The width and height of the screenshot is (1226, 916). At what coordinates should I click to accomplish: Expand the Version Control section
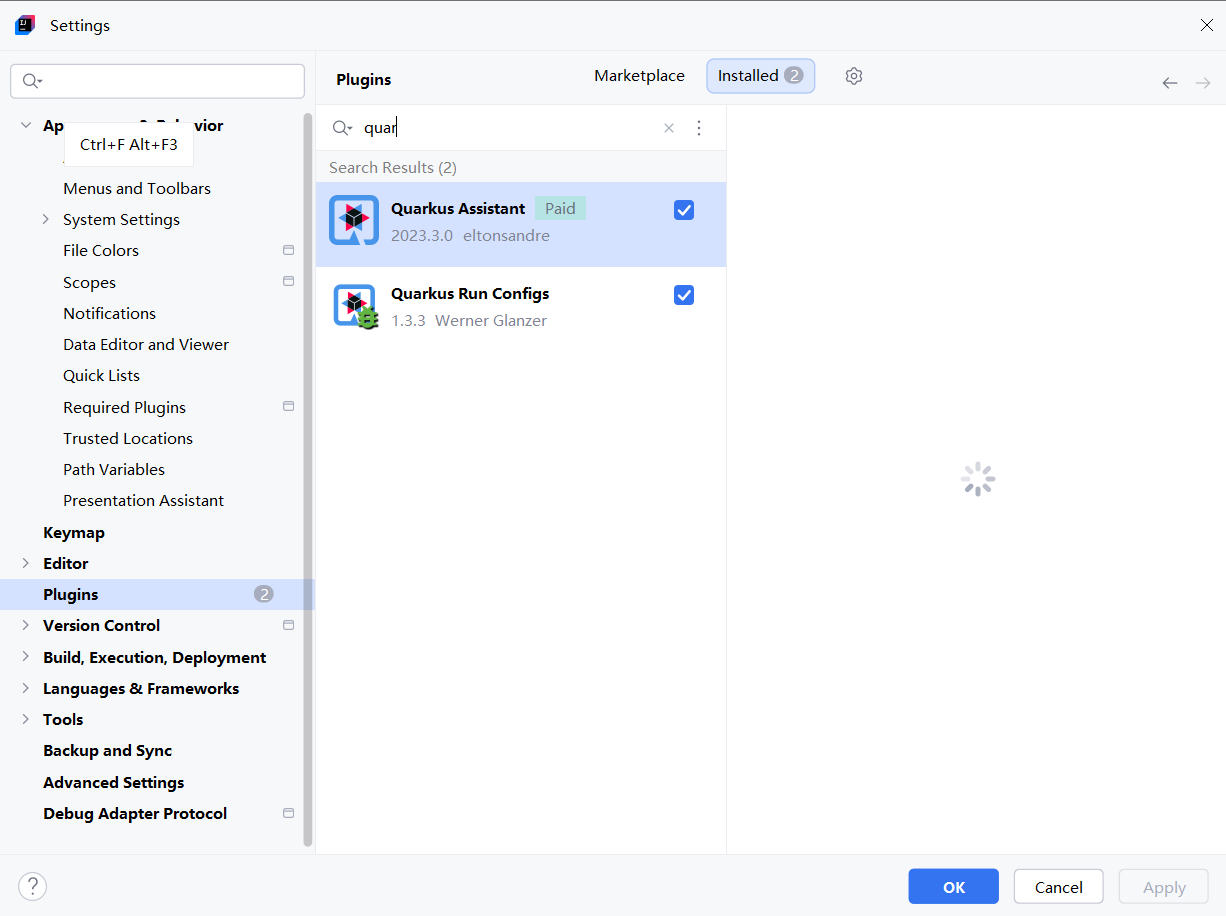point(26,625)
